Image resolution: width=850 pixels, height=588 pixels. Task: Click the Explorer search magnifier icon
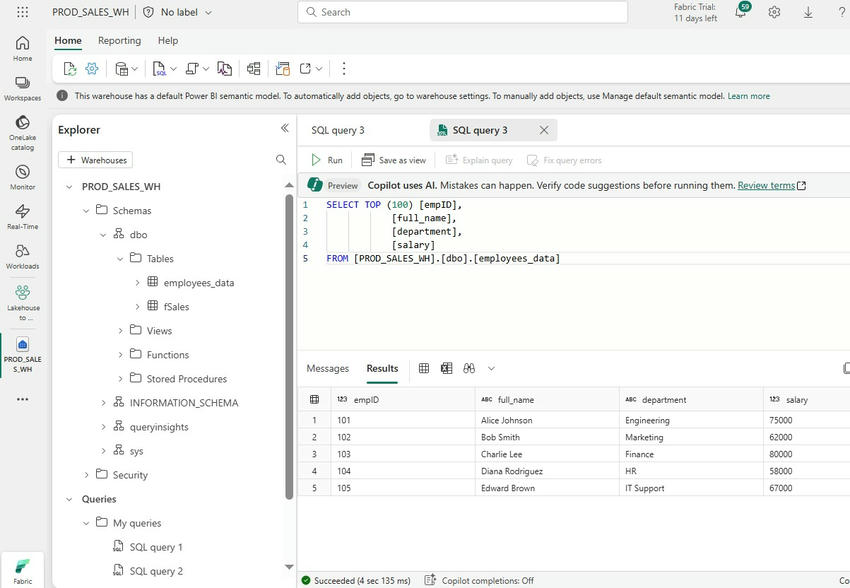point(281,159)
